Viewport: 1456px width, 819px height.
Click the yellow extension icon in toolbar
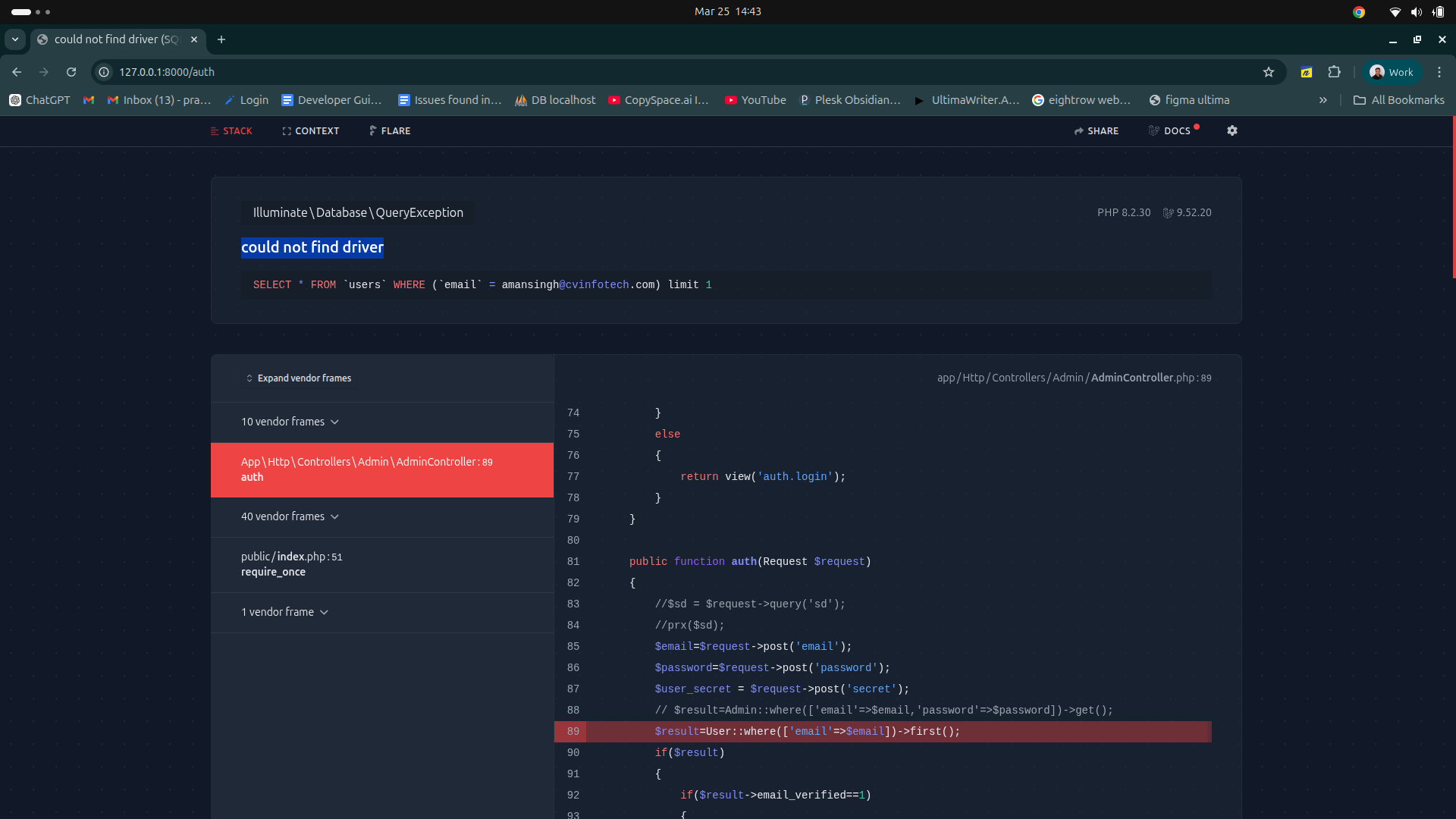(x=1307, y=72)
